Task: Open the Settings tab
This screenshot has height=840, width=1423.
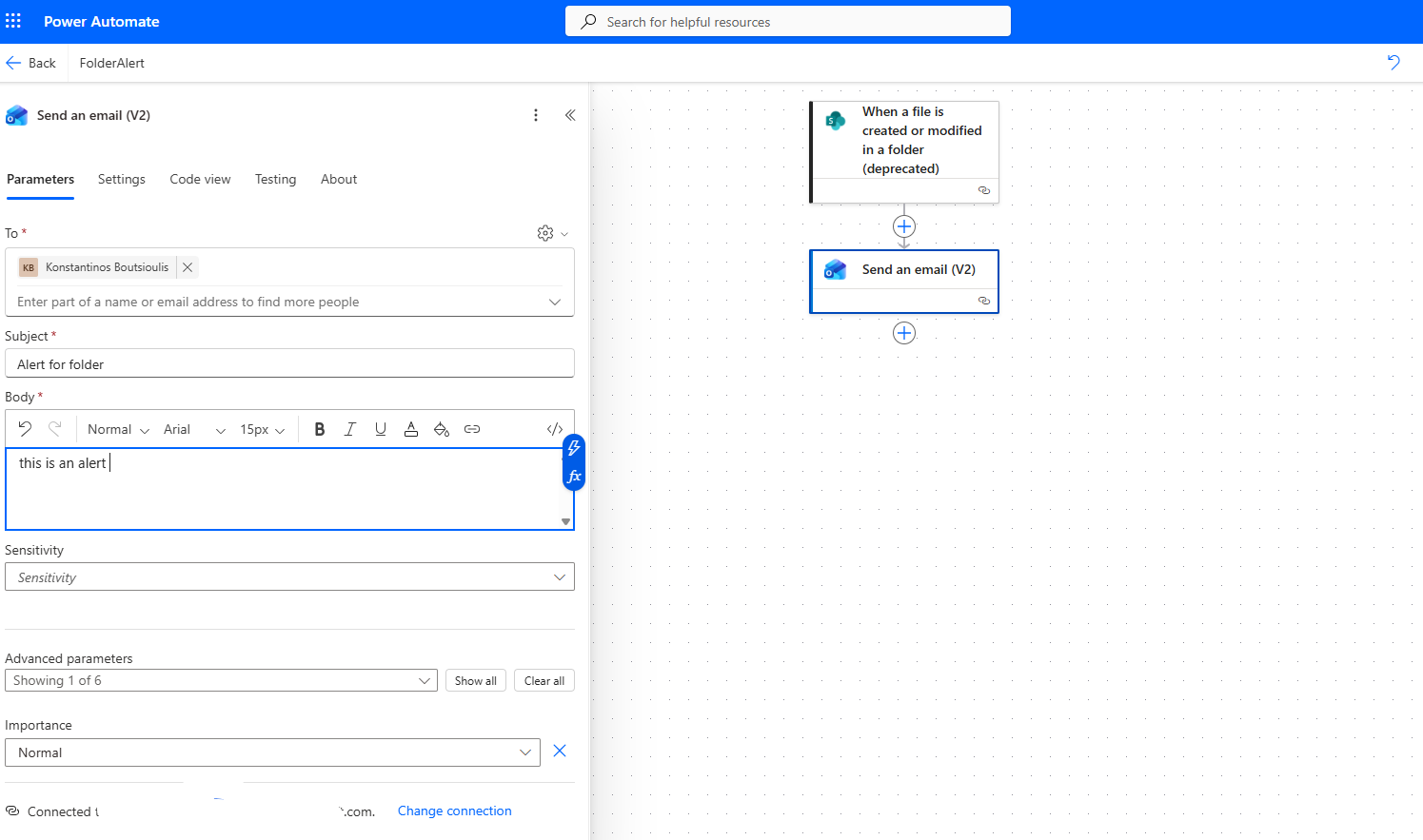Action: pos(122,179)
